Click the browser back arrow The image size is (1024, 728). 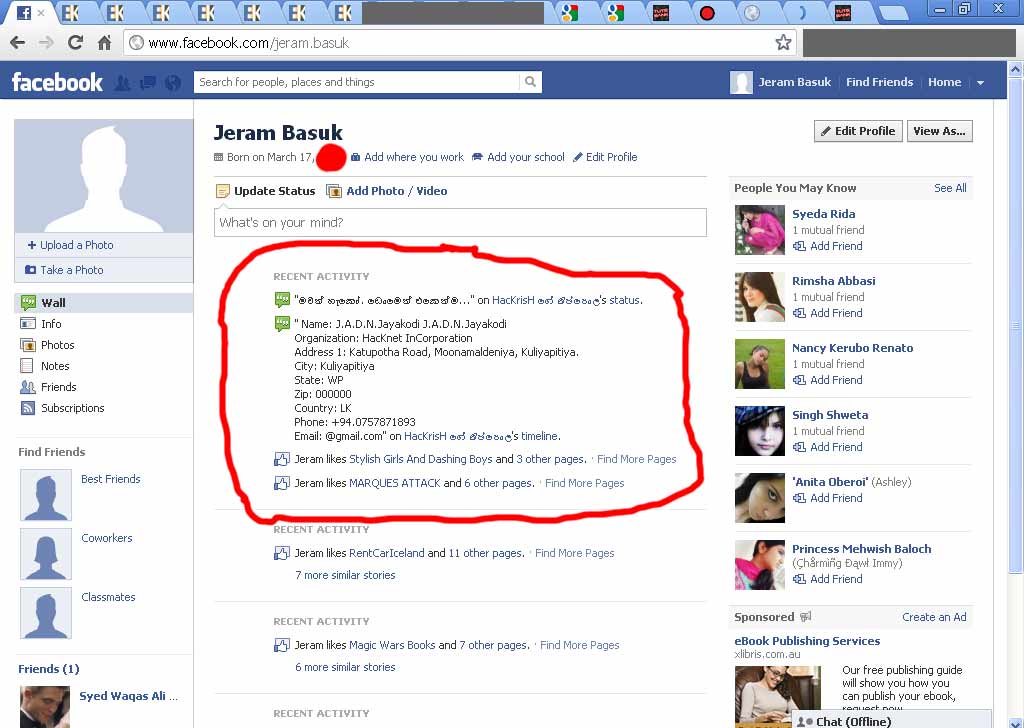pos(18,43)
